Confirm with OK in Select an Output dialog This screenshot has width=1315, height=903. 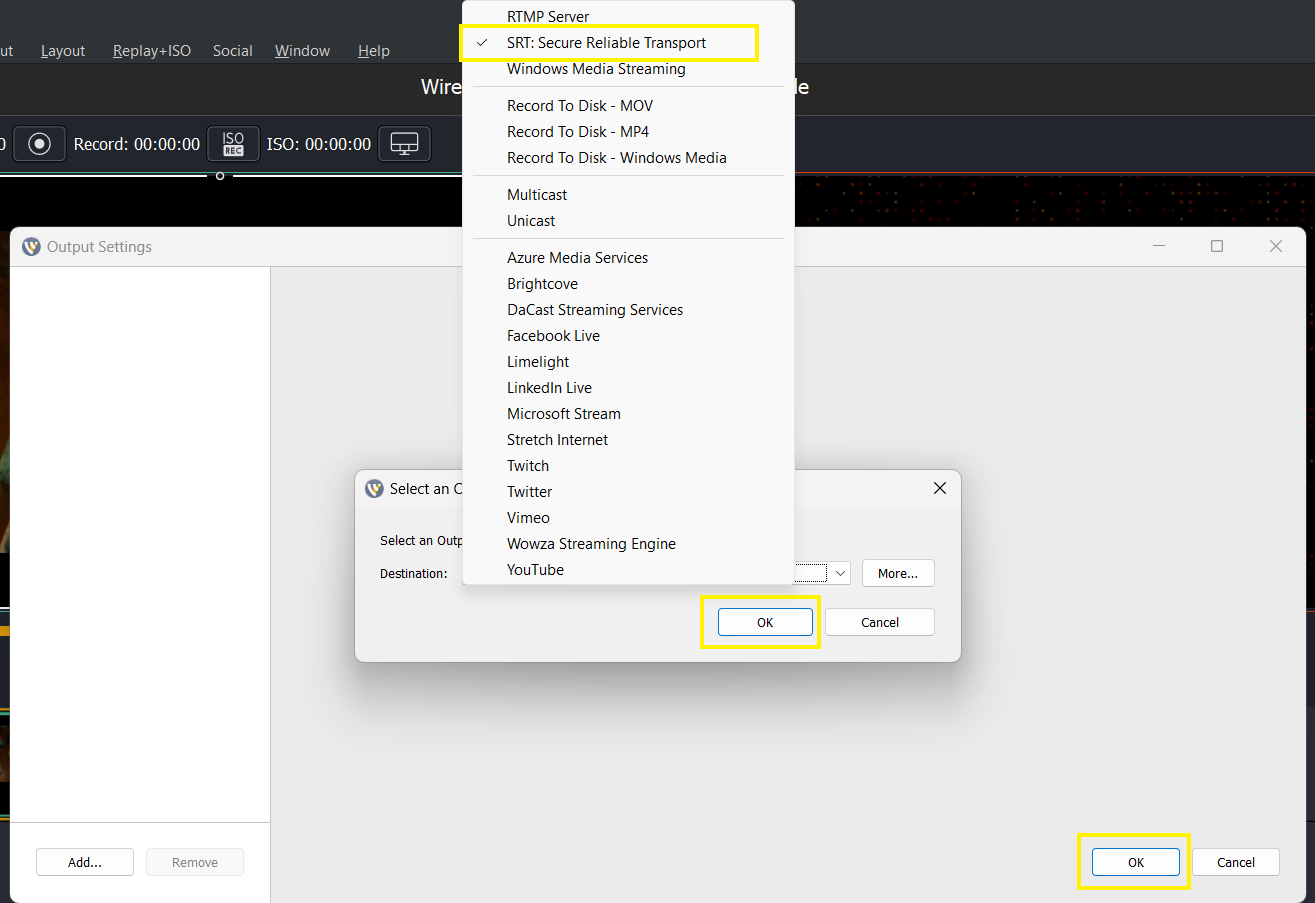765,622
